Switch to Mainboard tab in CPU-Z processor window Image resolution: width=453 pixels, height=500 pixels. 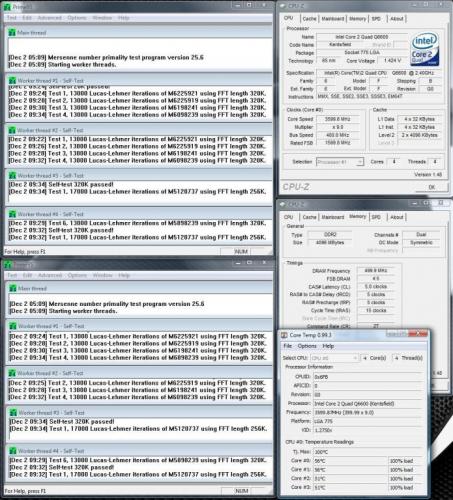point(333,19)
